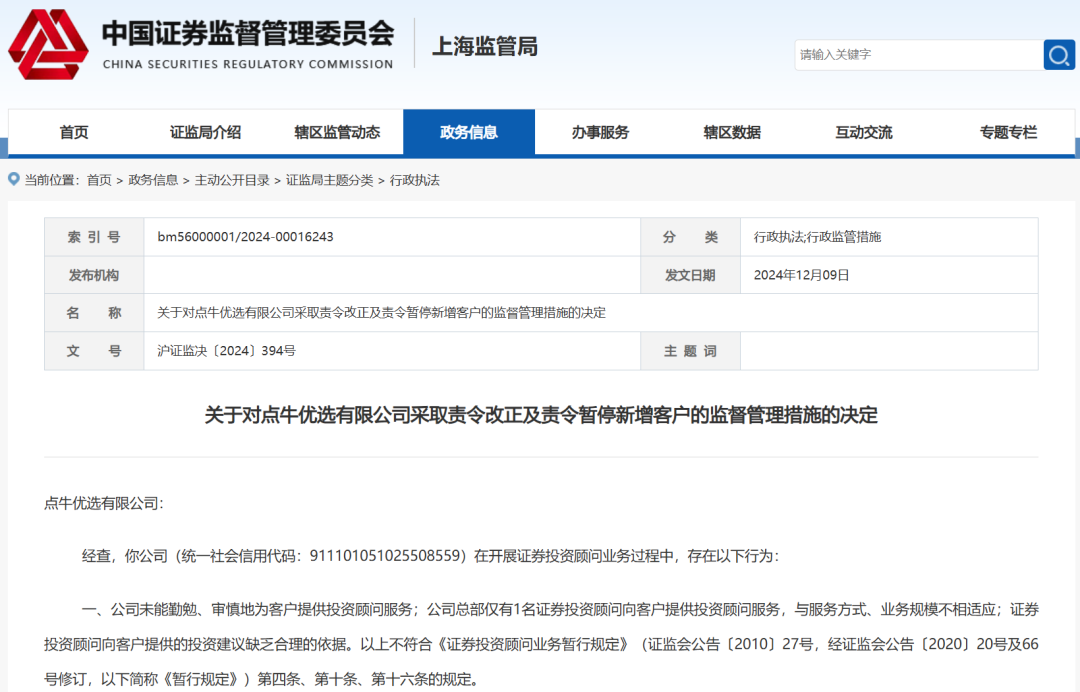Switch to the 辖区数据 tab
Image resolution: width=1080 pixels, height=692 pixels.
click(x=732, y=132)
